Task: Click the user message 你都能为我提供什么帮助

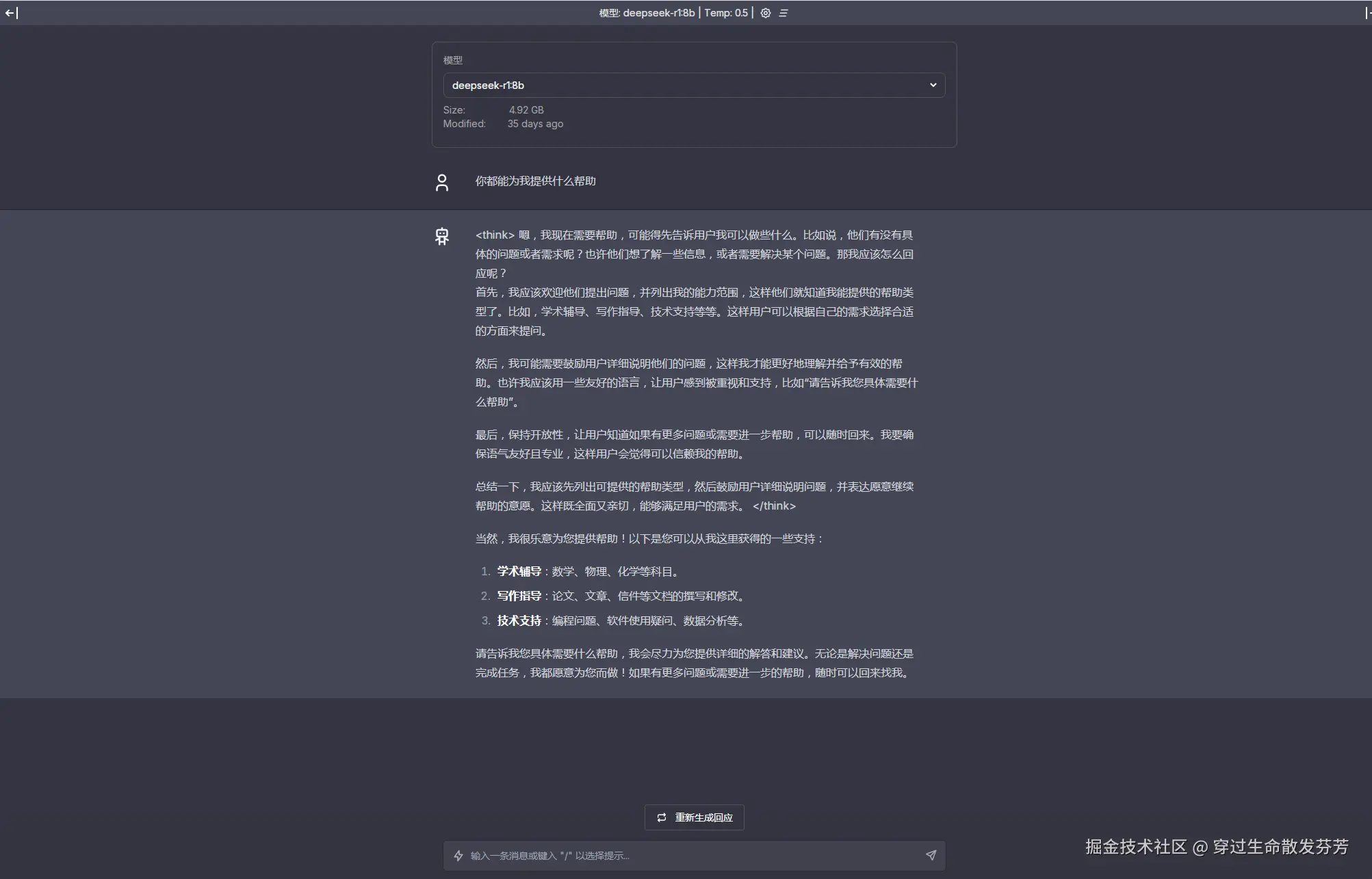Action: point(535,181)
